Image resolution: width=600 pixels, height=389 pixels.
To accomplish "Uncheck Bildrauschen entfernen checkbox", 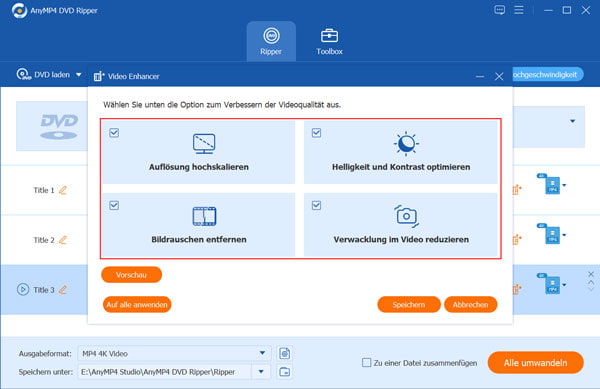I will coord(114,205).
